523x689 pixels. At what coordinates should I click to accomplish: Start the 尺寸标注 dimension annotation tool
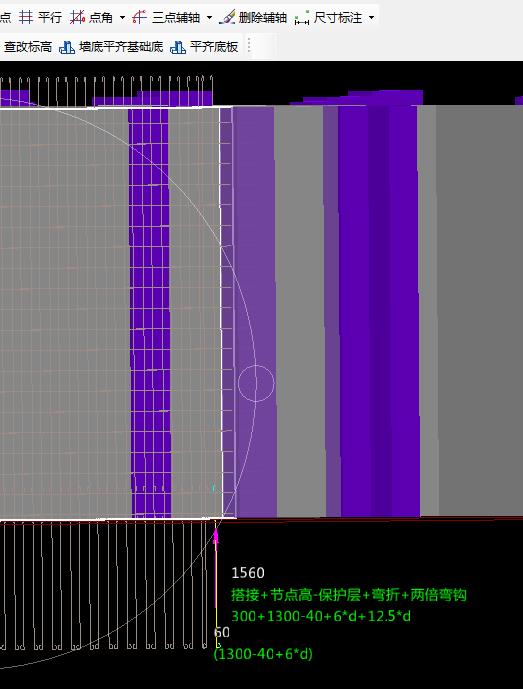329,18
